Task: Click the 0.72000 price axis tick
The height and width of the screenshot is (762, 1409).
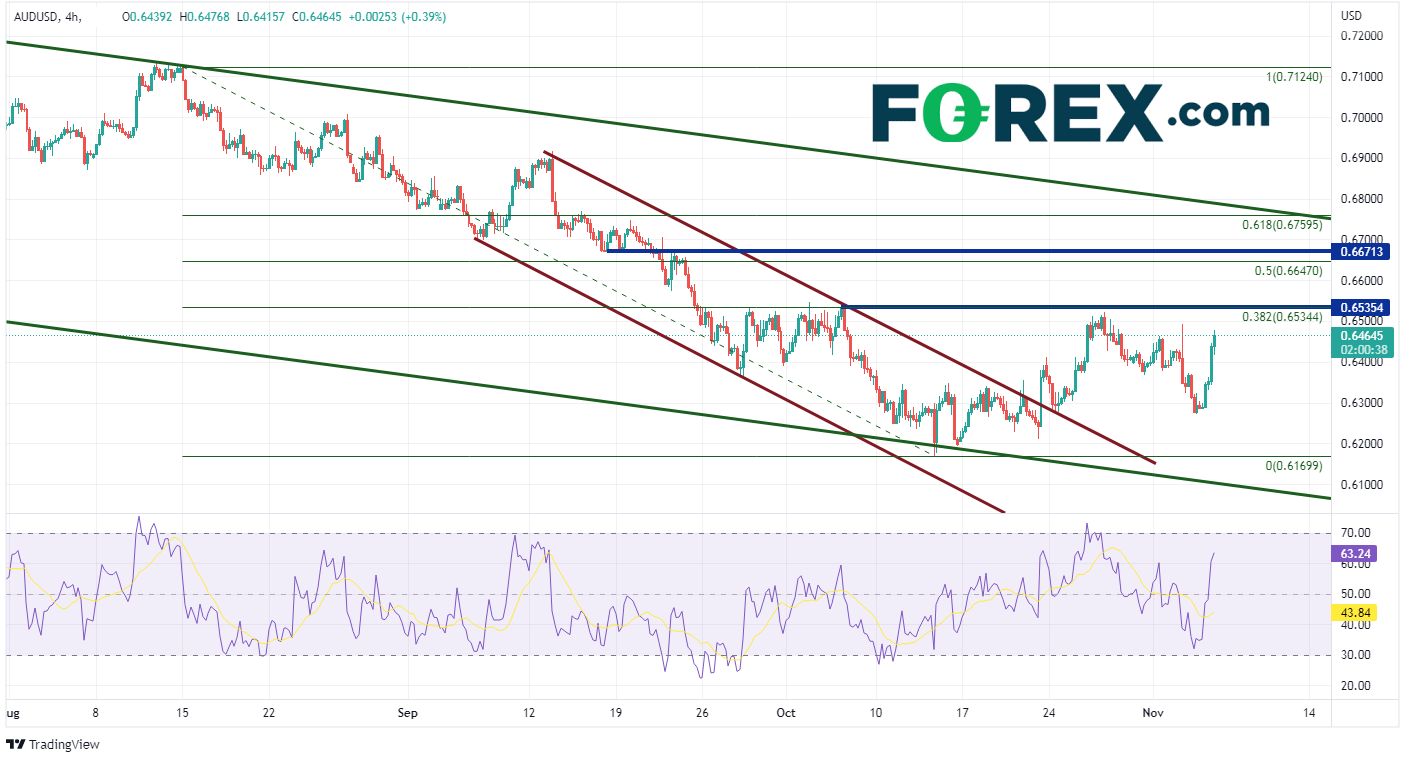Action: [x=1363, y=36]
